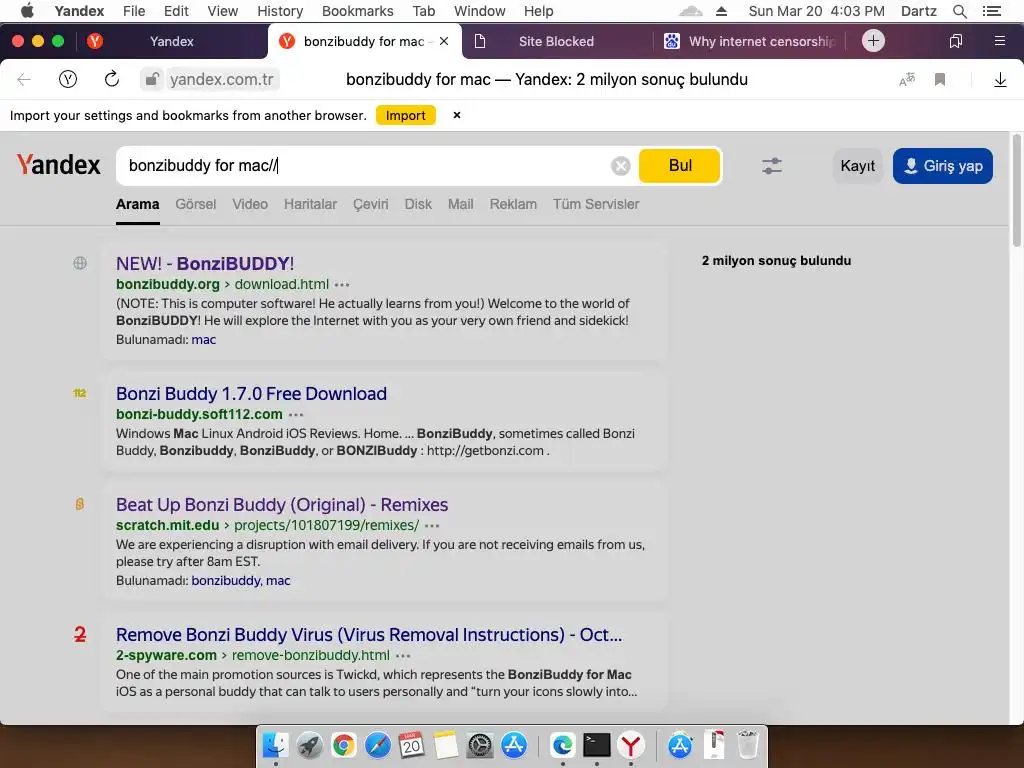The height and width of the screenshot is (768, 1024).
Task: Open the Bookmarks menu
Action: pyautogui.click(x=357, y=11)
